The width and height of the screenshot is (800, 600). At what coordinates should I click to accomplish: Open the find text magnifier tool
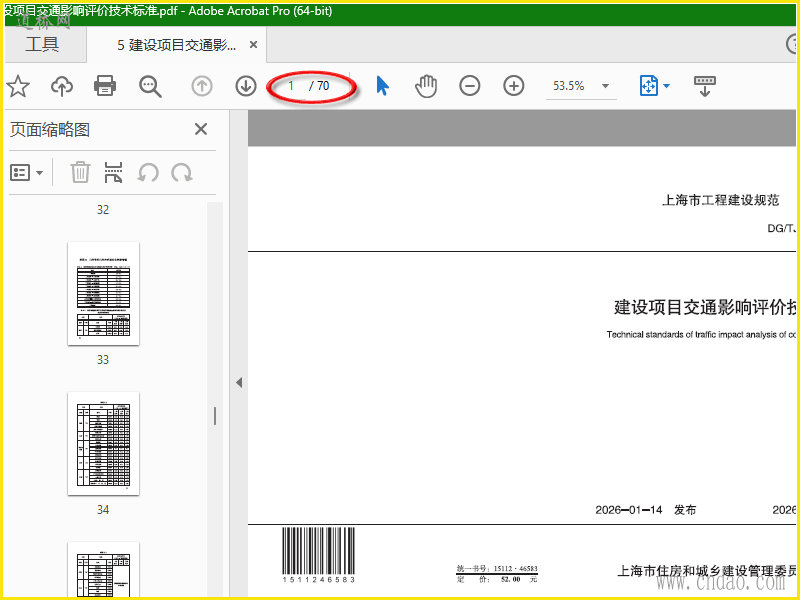[x=150, y=86]
